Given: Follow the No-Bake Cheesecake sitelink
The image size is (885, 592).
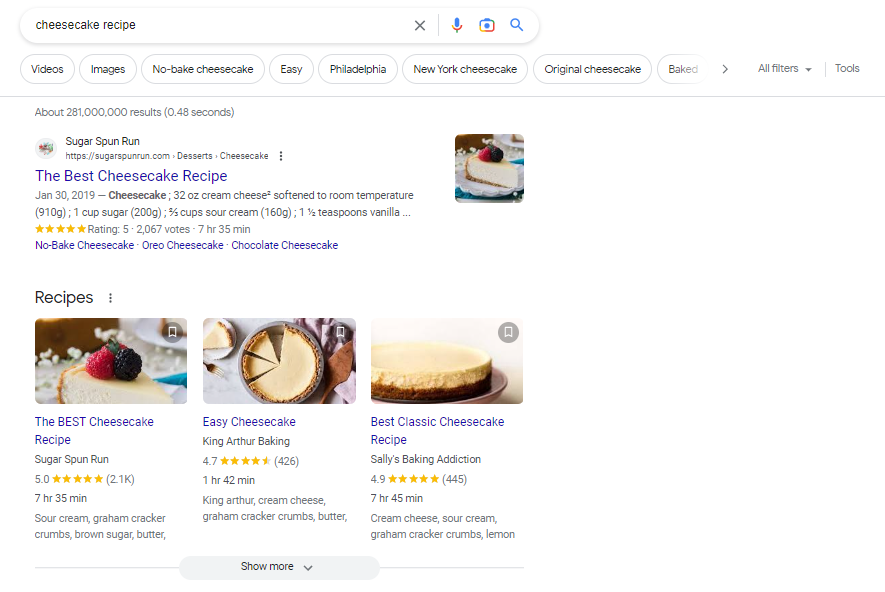Looking at the screenshot, I should pos(85,245).
